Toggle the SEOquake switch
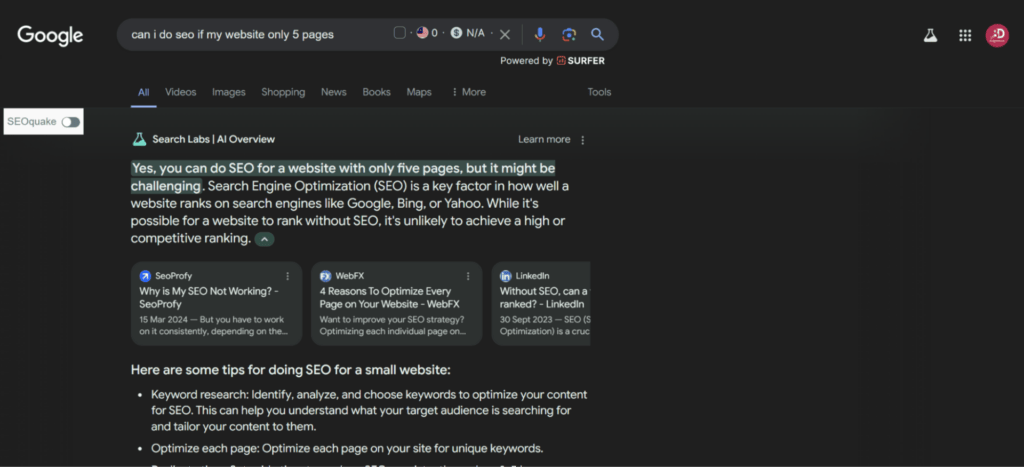Image resolution: width=1024 pixels, height=467 pixels. point(71,122)
